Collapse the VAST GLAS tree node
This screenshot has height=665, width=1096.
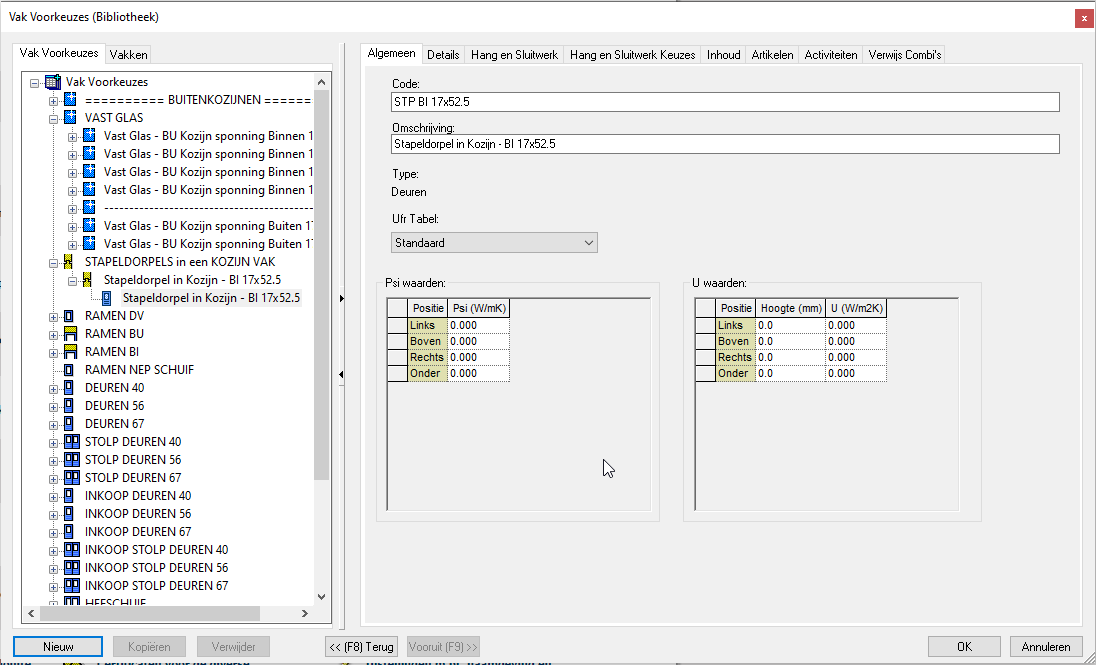coord(54,118)
